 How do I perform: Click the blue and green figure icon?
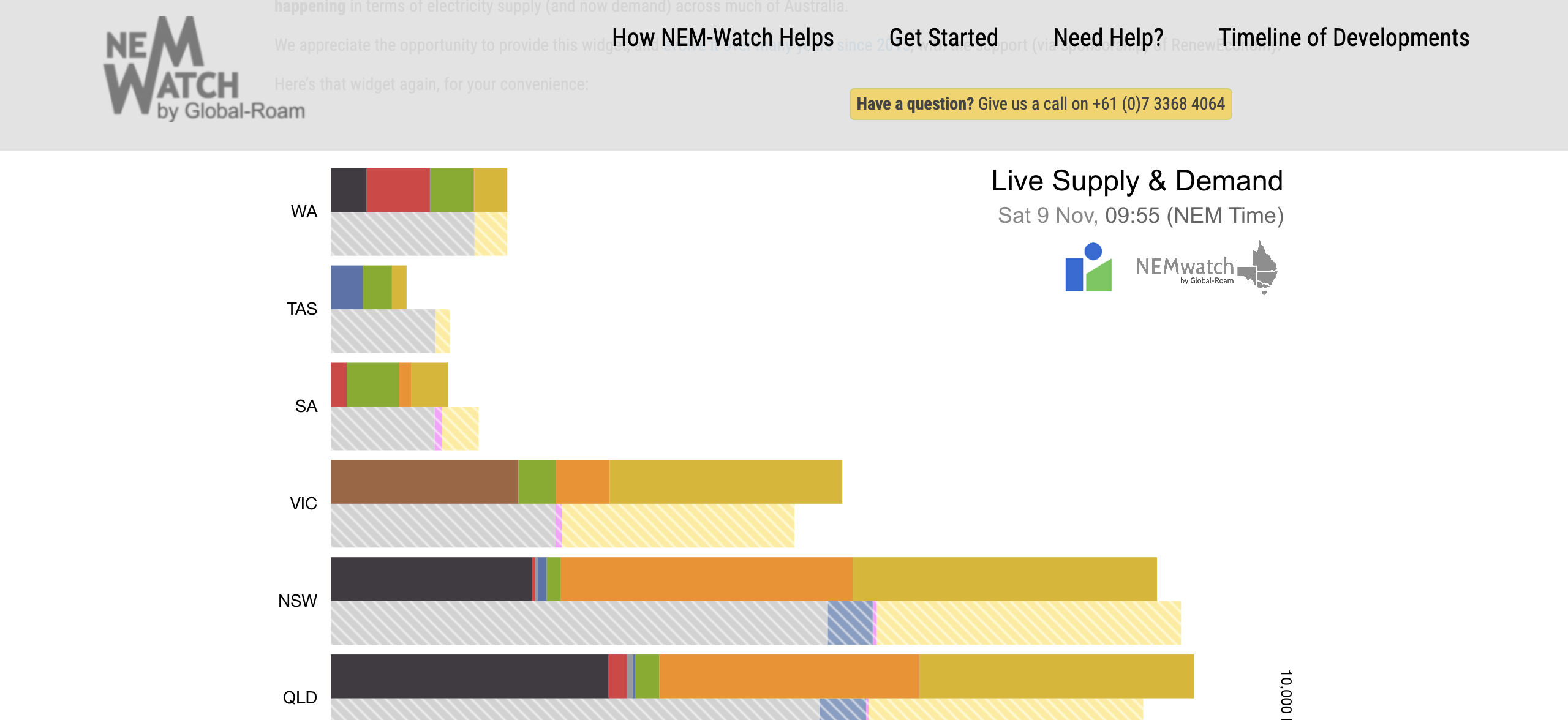(1088, 268)
